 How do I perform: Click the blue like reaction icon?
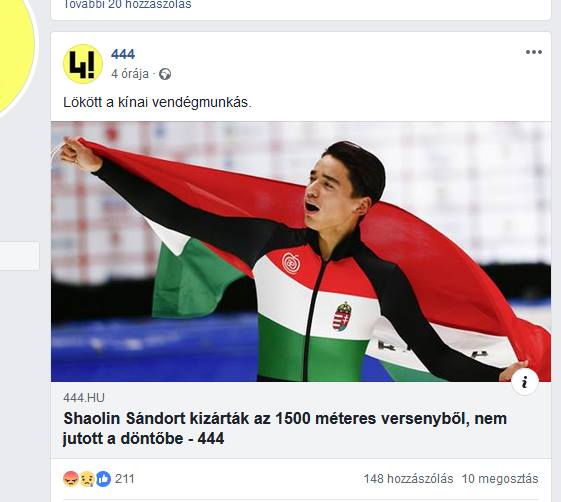tap(103, 478)
